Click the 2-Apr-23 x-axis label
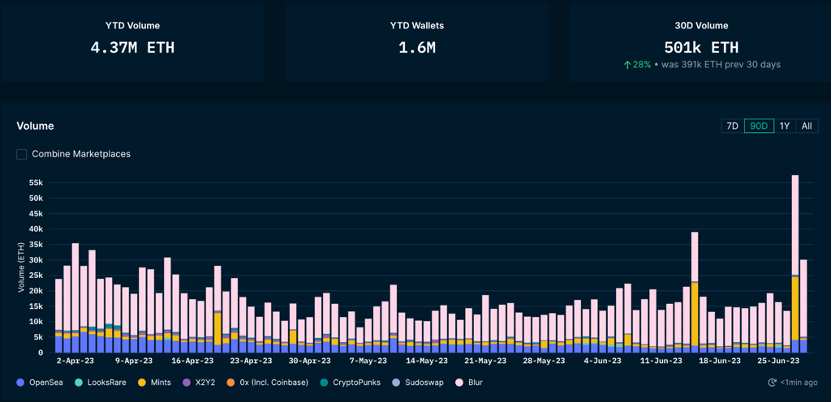 click(x=75, y=361)
